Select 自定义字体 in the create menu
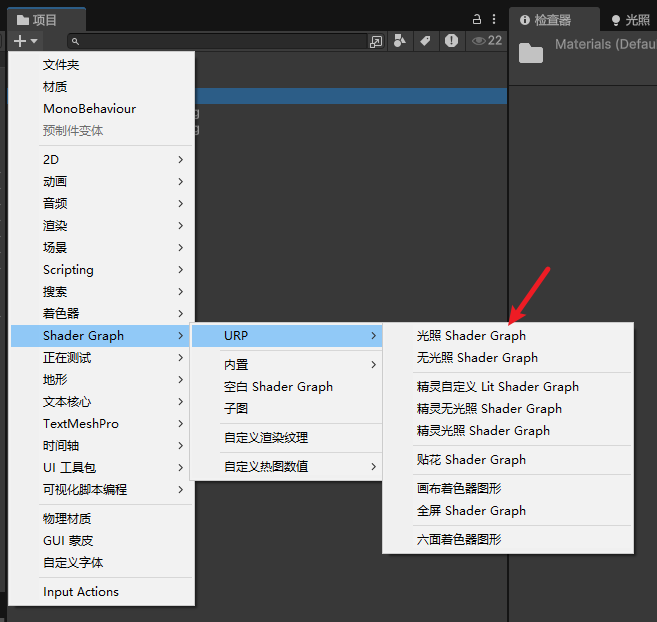 click(x=101, y=563)
